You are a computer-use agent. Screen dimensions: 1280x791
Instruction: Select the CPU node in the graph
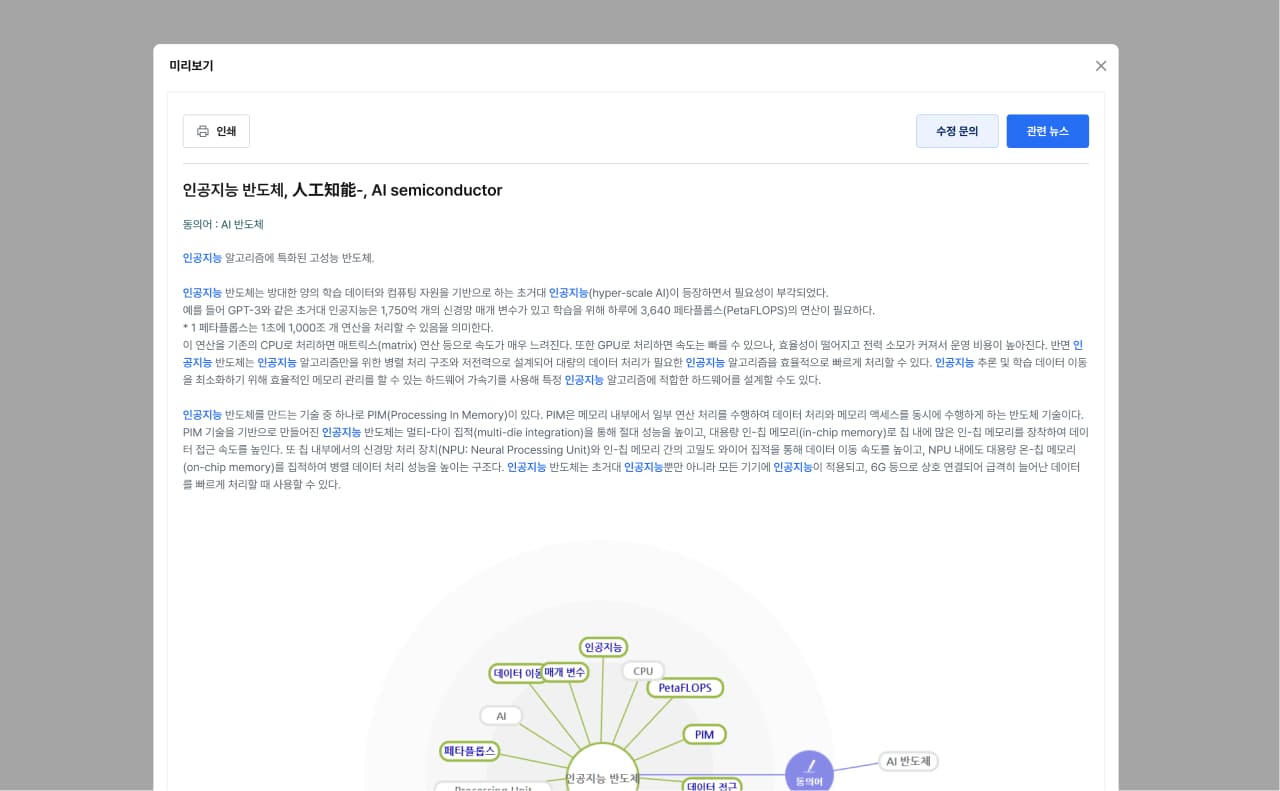tap(643, 671)
